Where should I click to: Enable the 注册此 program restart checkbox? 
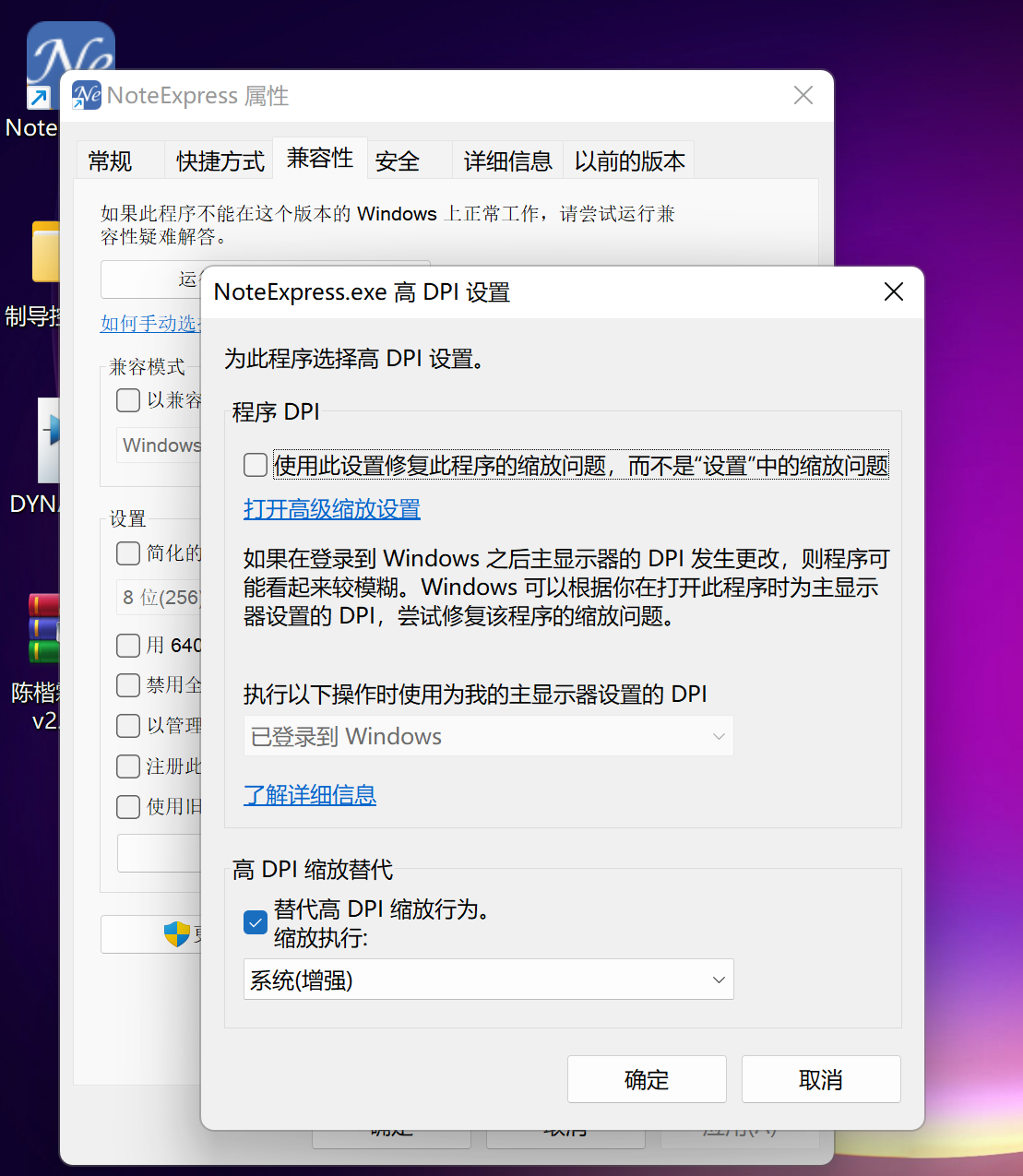click(x=128, y=766)
